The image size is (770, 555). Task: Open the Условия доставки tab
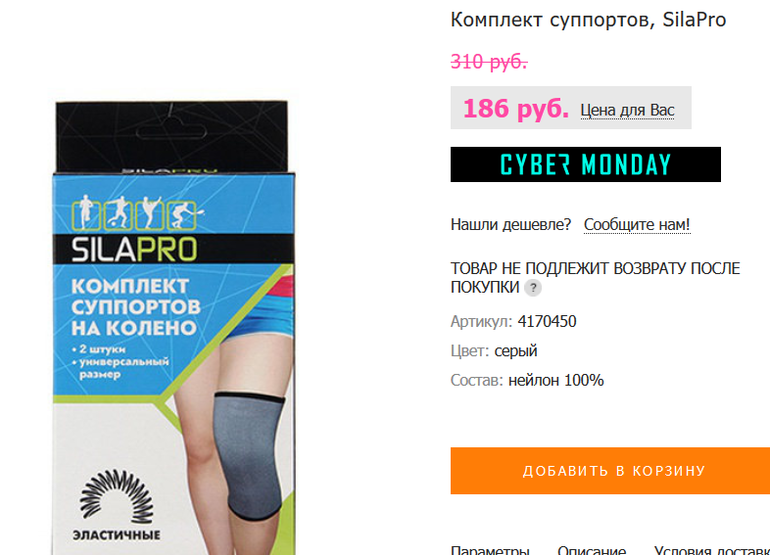coord(712,551)
